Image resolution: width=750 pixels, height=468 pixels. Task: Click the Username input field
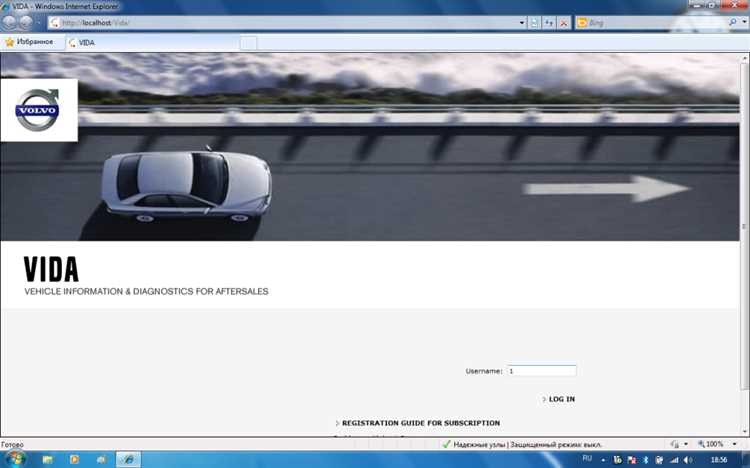click(x=541, y=371)
